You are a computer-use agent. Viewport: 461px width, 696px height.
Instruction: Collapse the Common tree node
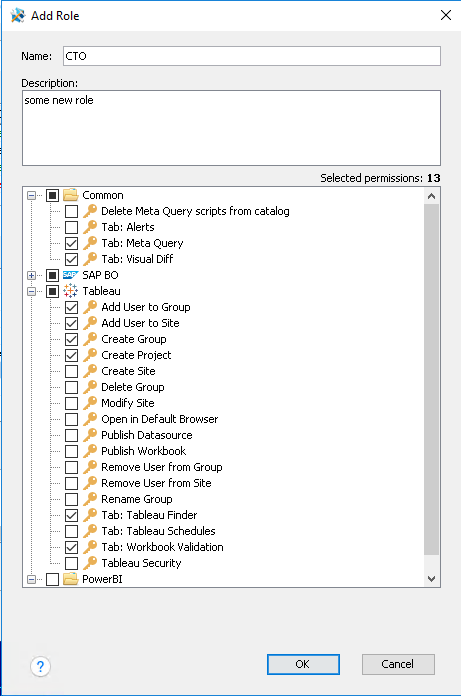click(x=32, y=195)
